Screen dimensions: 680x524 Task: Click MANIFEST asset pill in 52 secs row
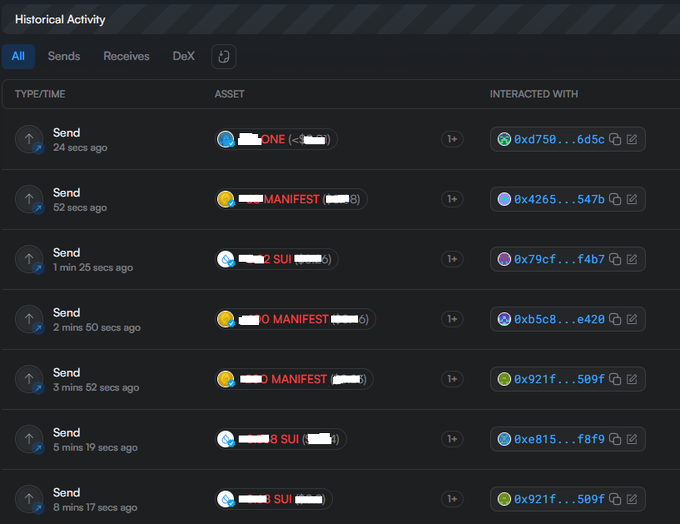pyautogui.click(x=291, y=199)
